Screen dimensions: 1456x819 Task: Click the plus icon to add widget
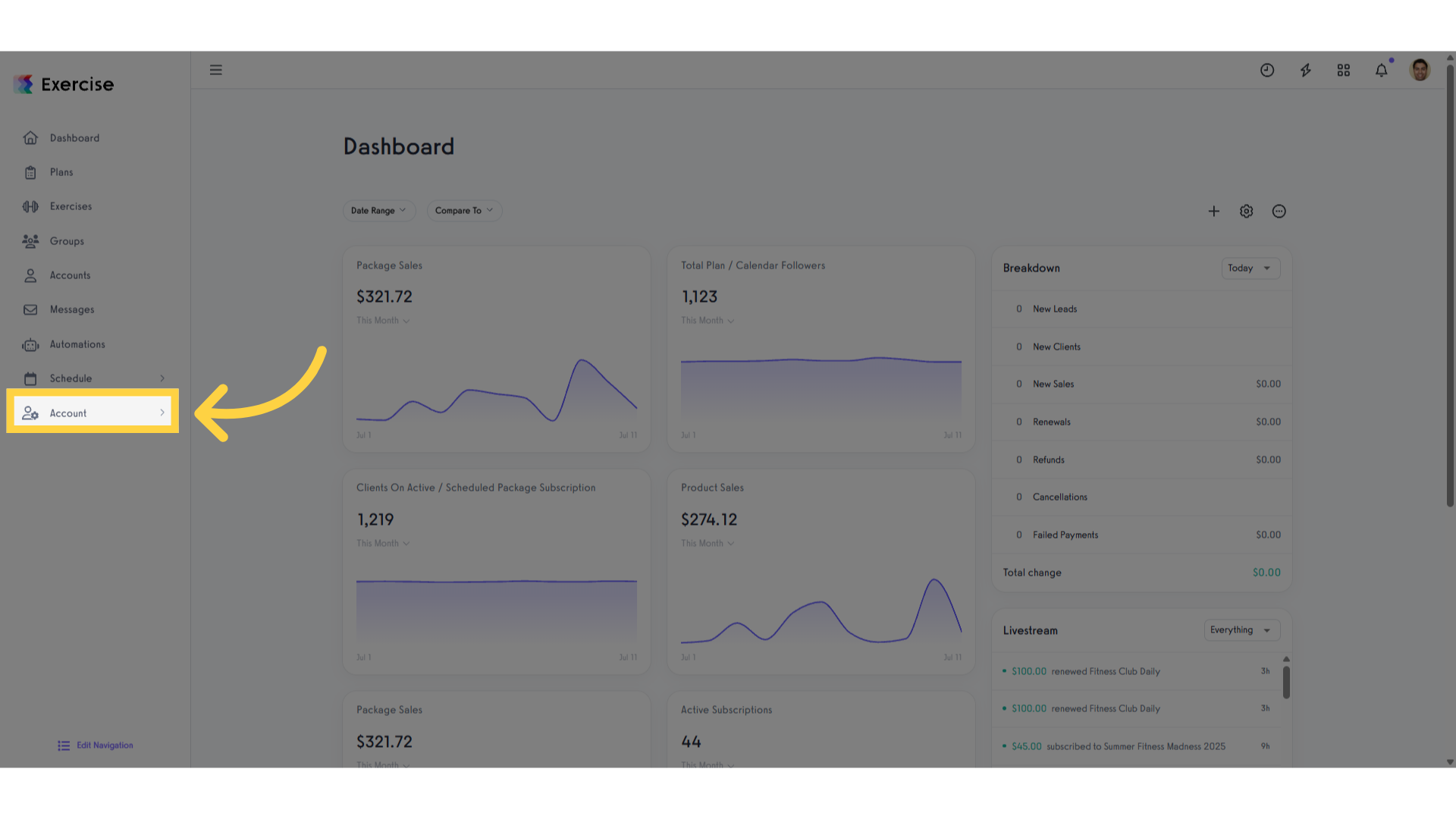click(x=1214, y=212)
